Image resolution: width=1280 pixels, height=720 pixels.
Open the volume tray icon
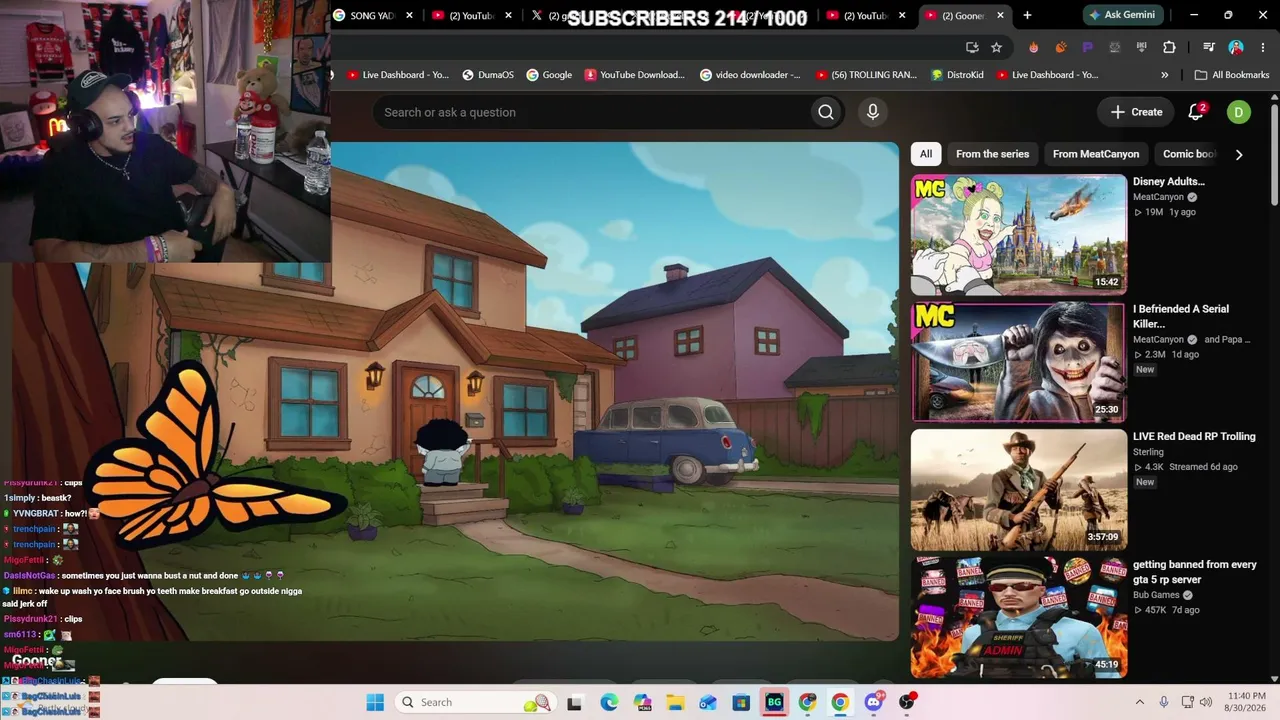click(1206, 702)
